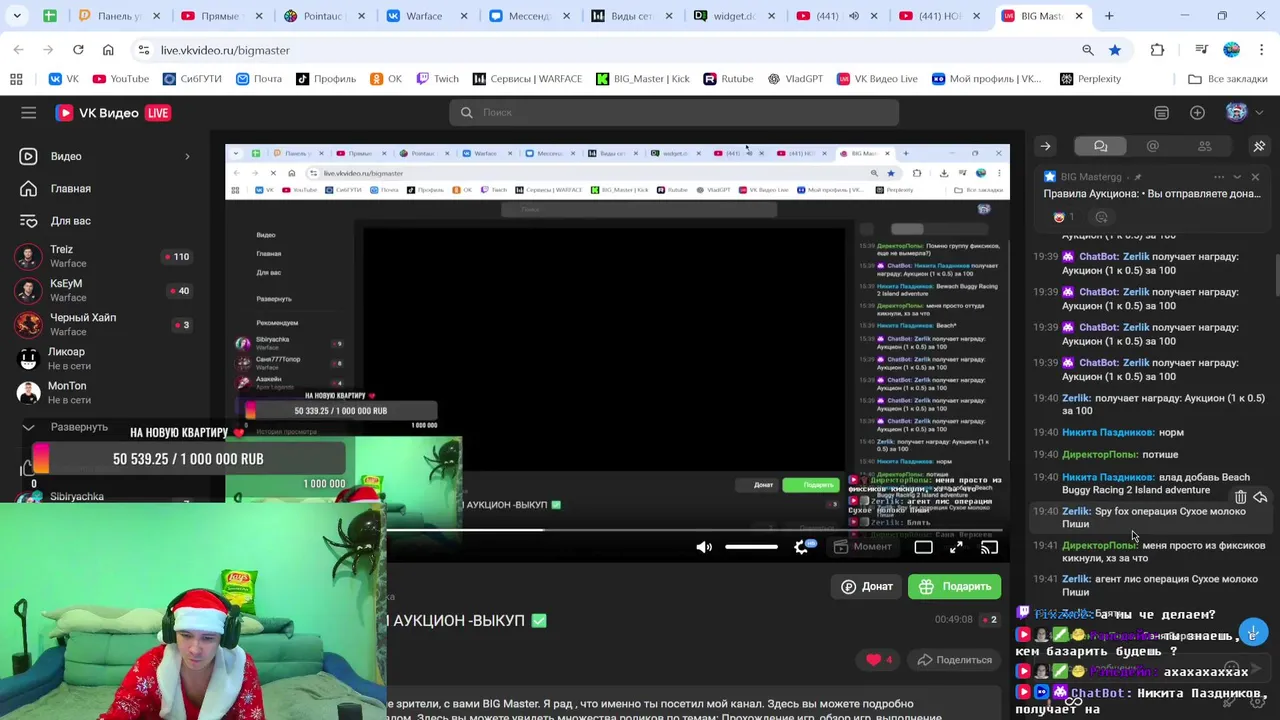Click the clown reaction on pinned message
Image resolution: width=1280 pixels, height=720 pixels.
(x=1064, y=217)
